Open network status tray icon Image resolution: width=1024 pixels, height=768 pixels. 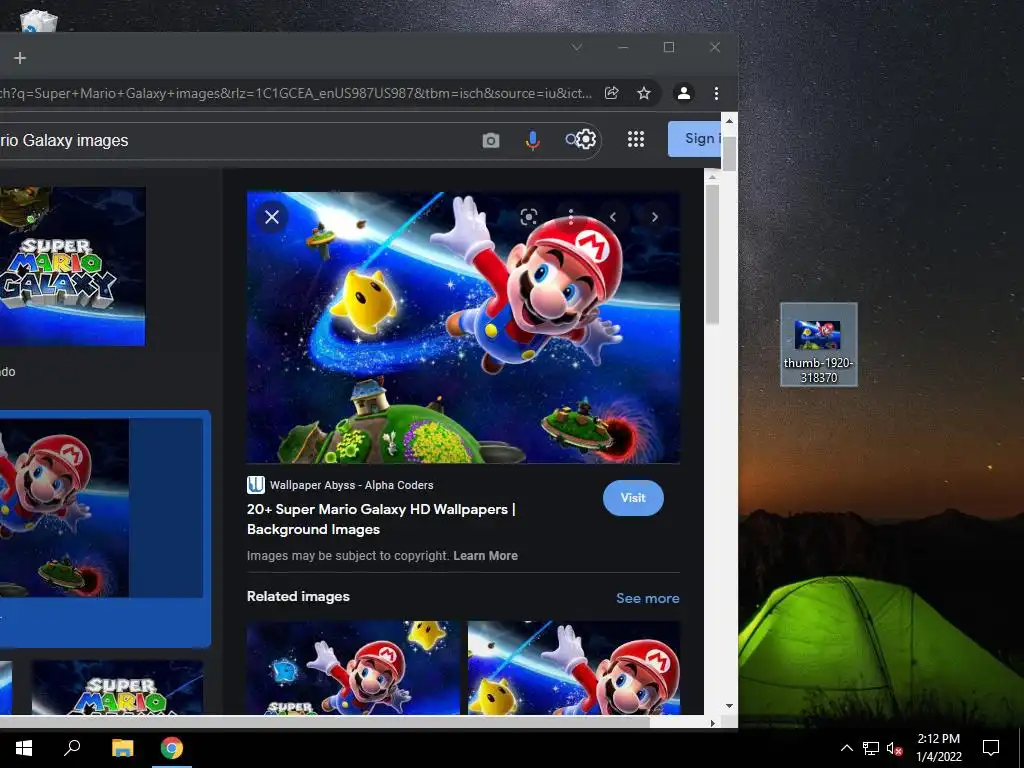coord(871,748)
